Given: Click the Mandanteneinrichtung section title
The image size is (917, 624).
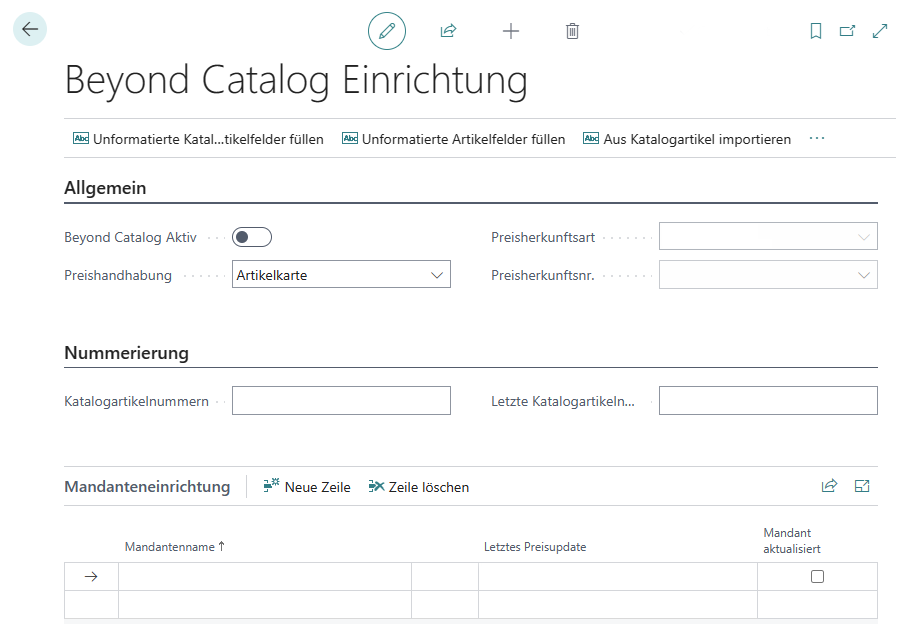Looking at the screenshot, I should 147,487.
